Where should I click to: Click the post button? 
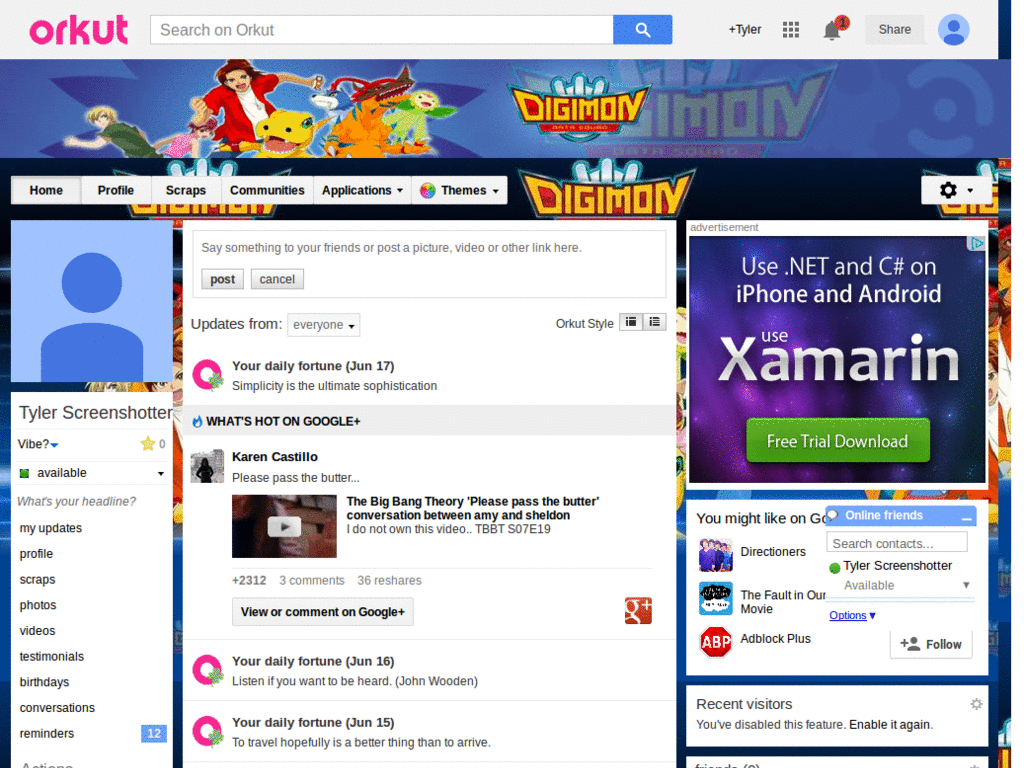(222, 279)
